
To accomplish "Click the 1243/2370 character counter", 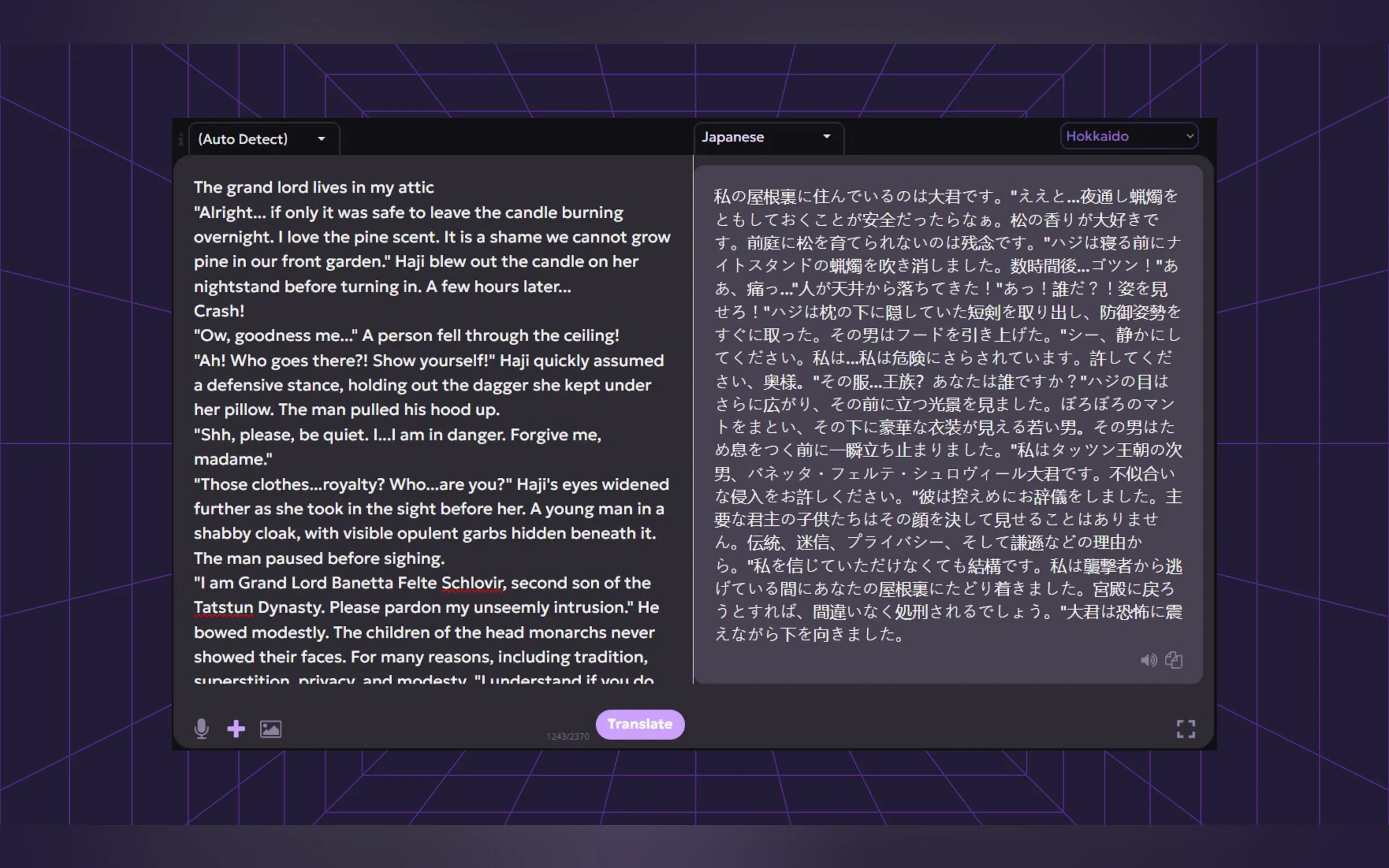I will (x=567, y=736).
